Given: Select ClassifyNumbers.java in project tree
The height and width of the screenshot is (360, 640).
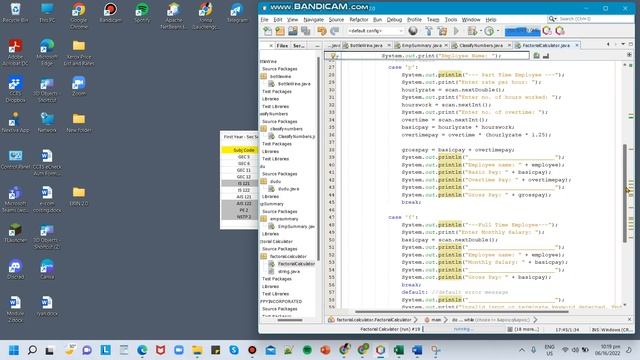Looking at the screenshot, I should [296, 136].
